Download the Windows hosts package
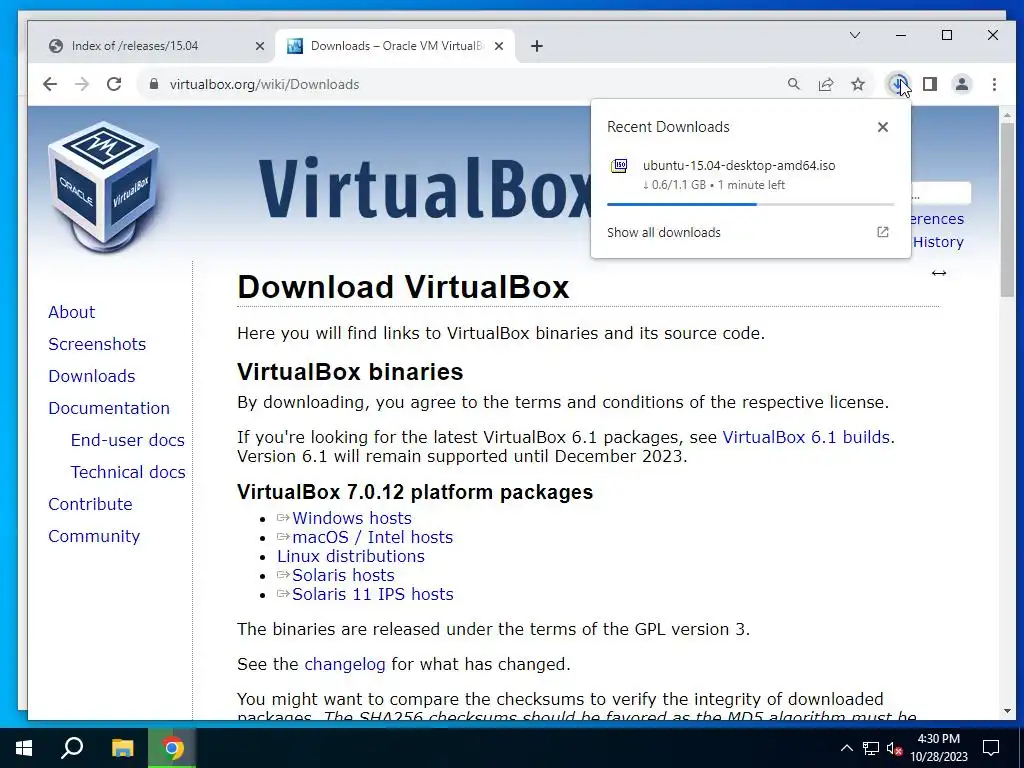 pos(352,518)
